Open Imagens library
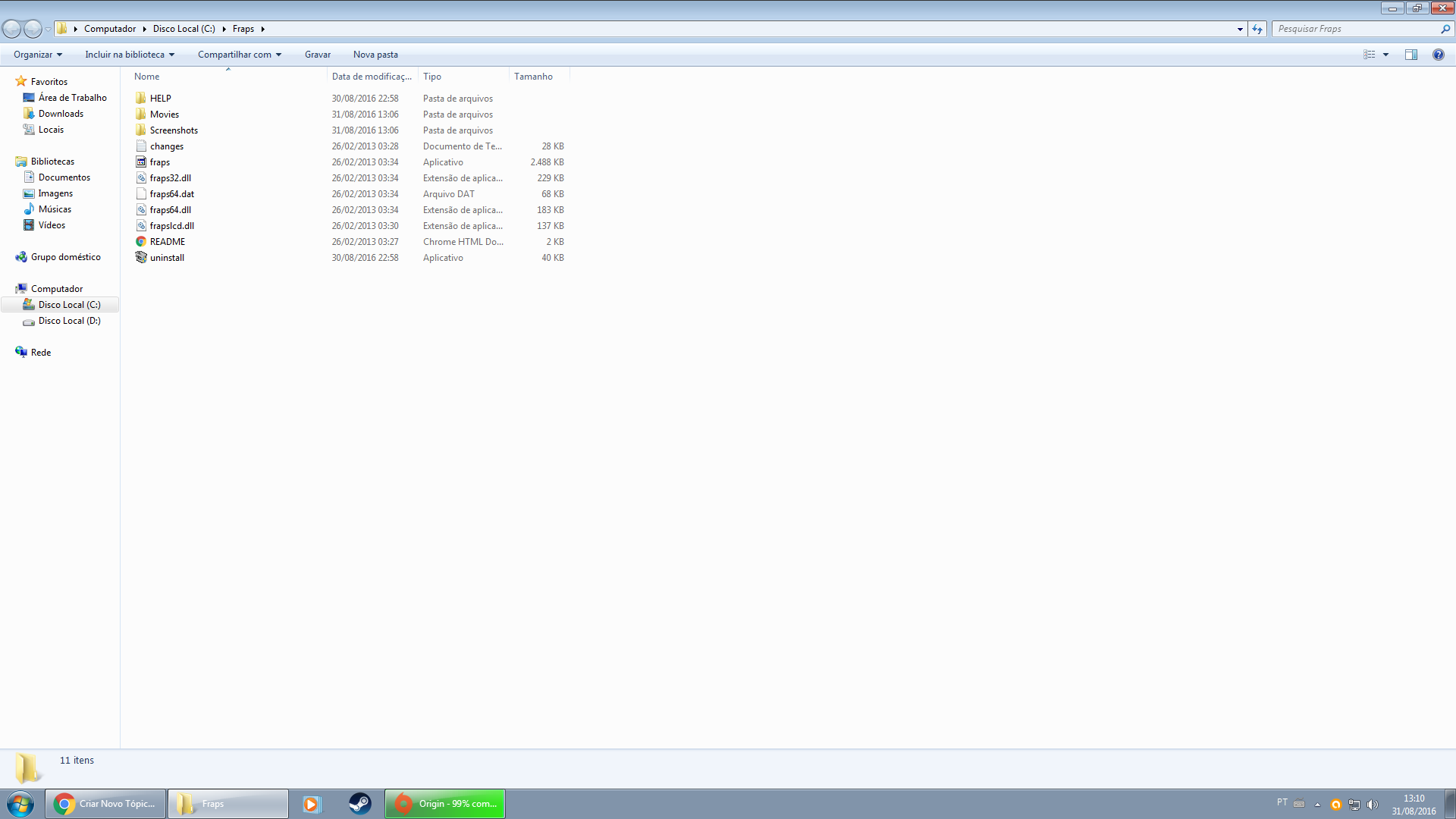 coord(55,193)
